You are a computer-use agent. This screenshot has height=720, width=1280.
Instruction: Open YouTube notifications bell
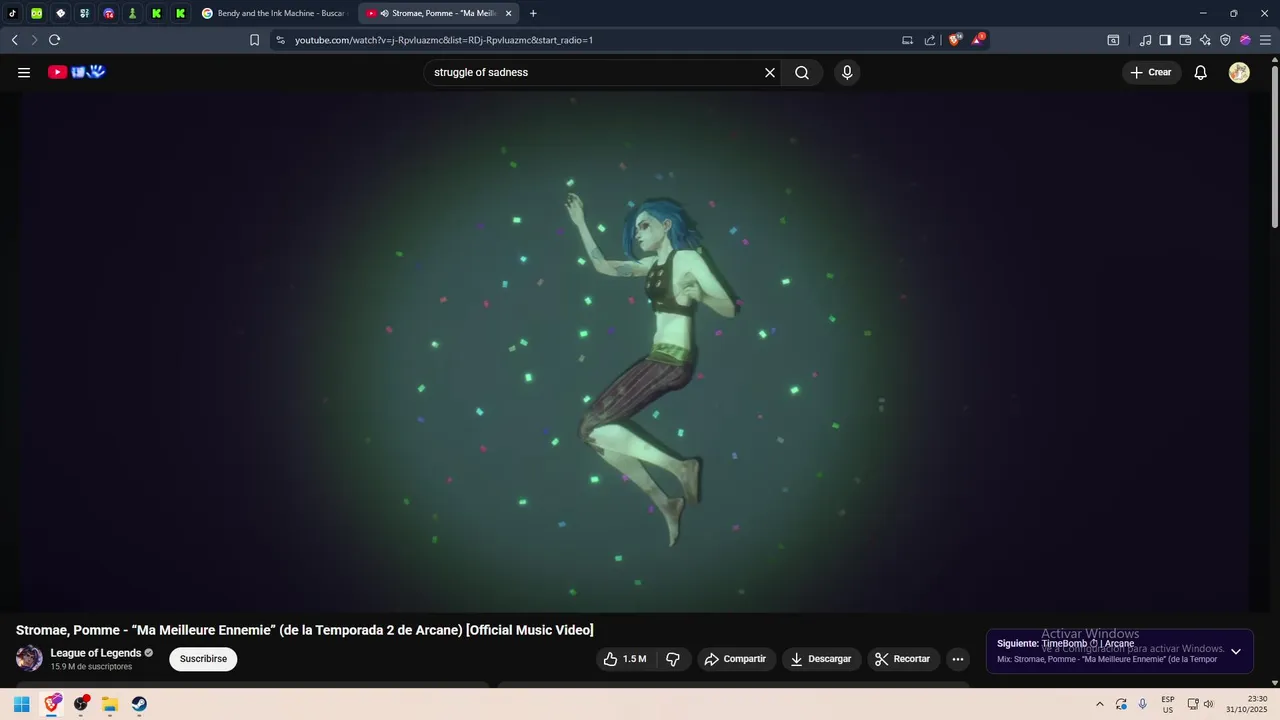(1201, 72)
